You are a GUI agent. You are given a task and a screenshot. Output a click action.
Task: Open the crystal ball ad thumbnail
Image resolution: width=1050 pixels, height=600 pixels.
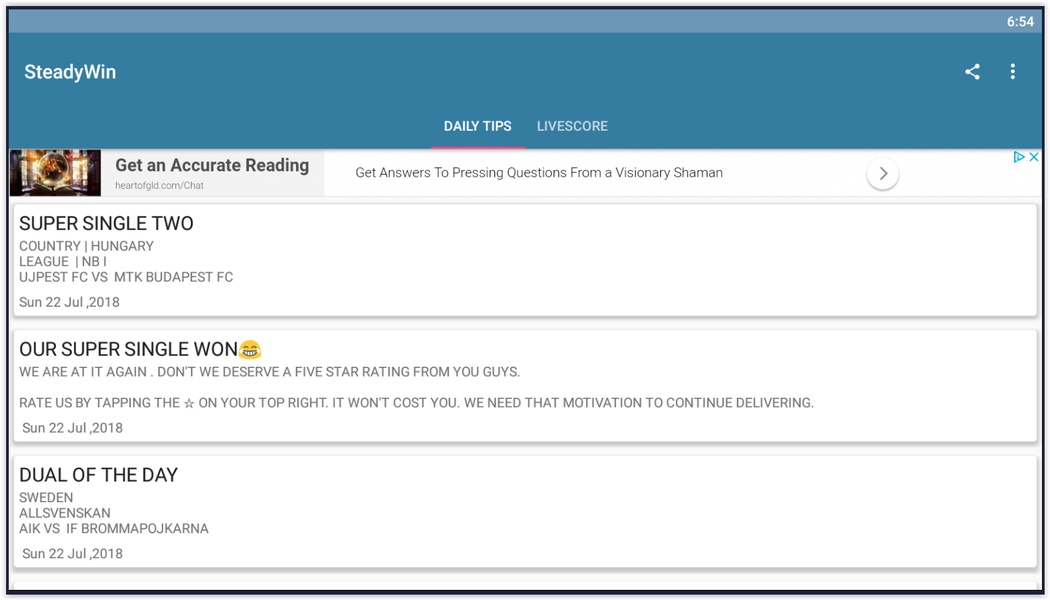click(x=56, y=173)
